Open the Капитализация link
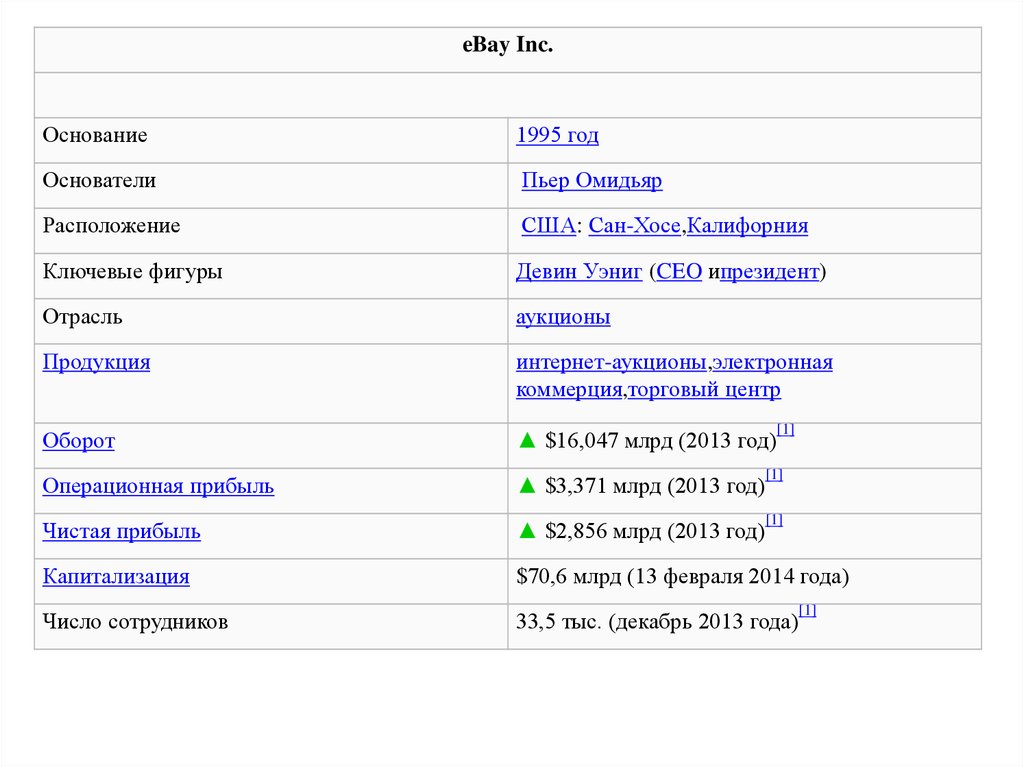 tap(116, 577)
